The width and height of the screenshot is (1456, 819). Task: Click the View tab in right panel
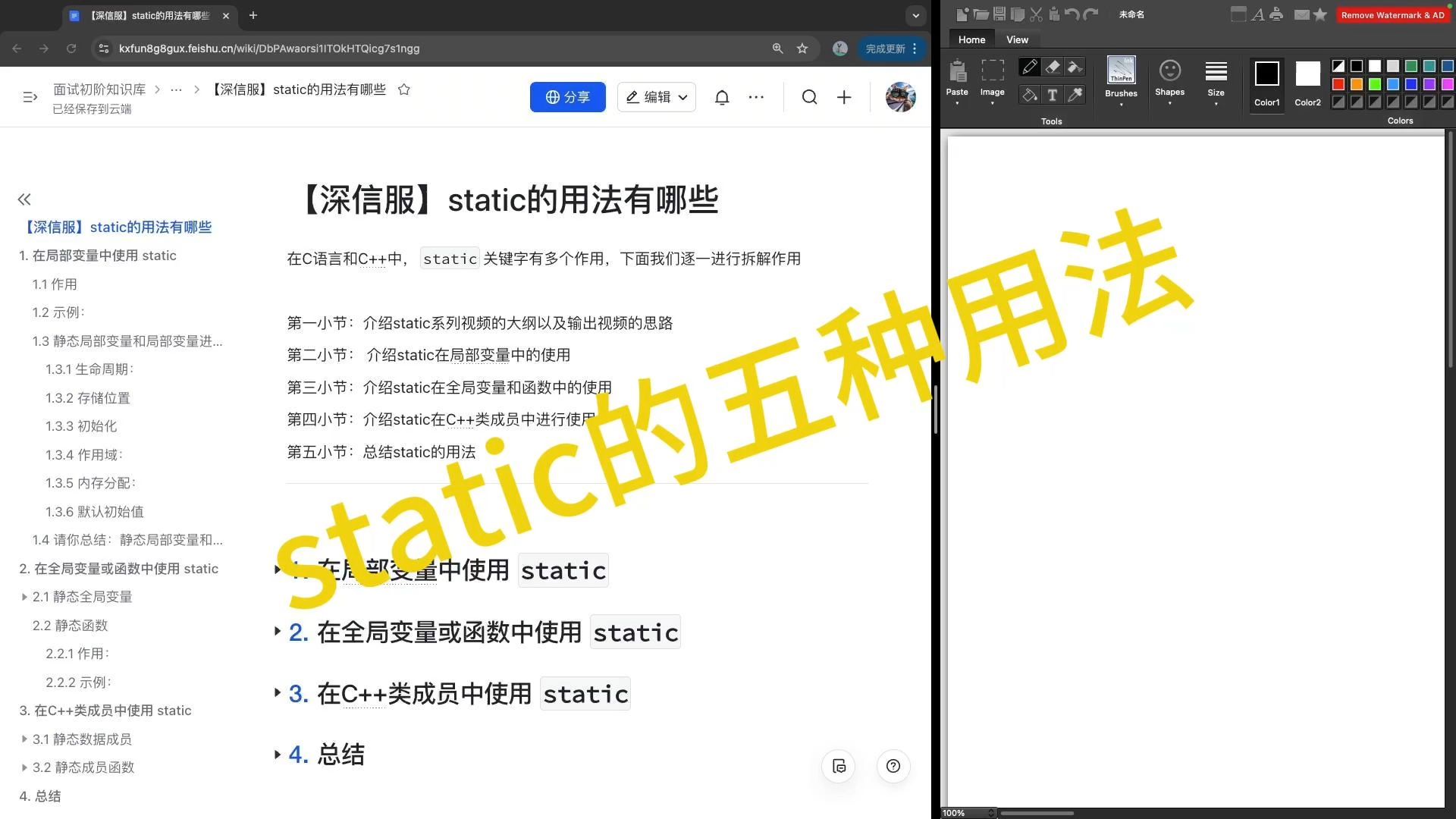coord(1017,39)
